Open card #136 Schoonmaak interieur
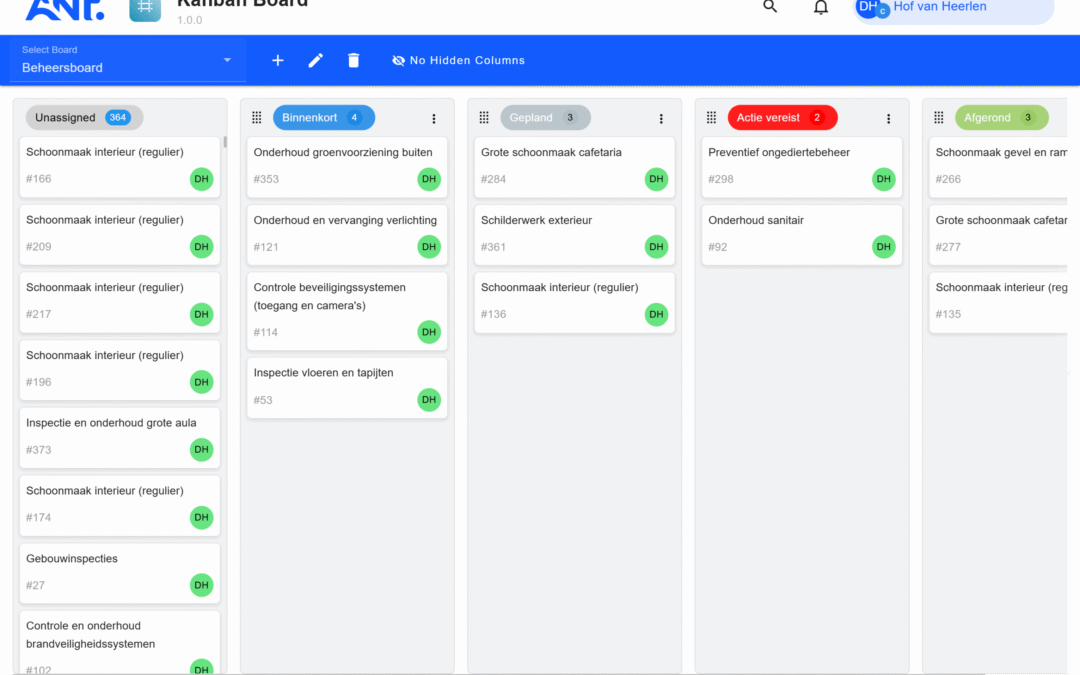1080x675 pixels. pos(574,302)
